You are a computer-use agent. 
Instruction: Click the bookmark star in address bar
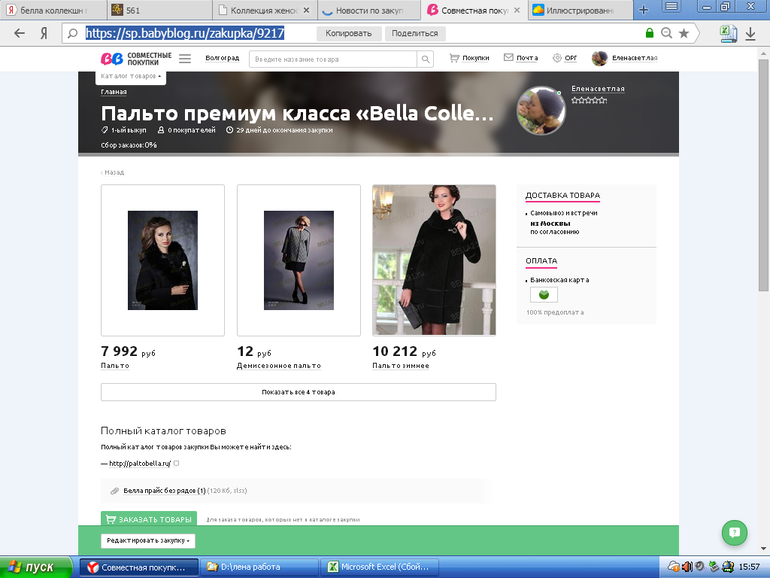pyautogui.click(x=683, y=33)
